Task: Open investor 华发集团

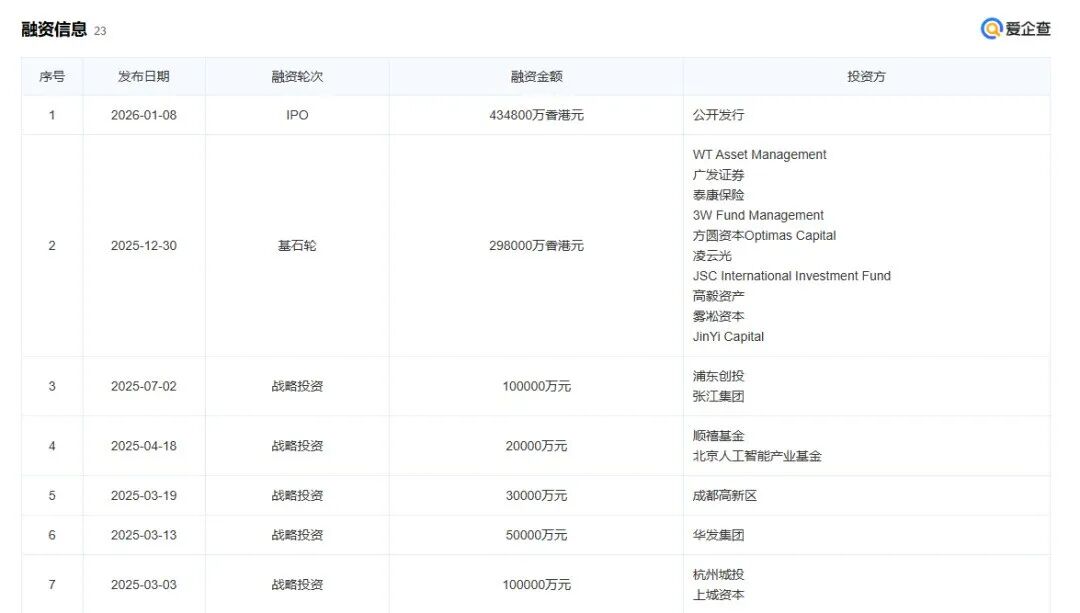Action: coord(718,535)
